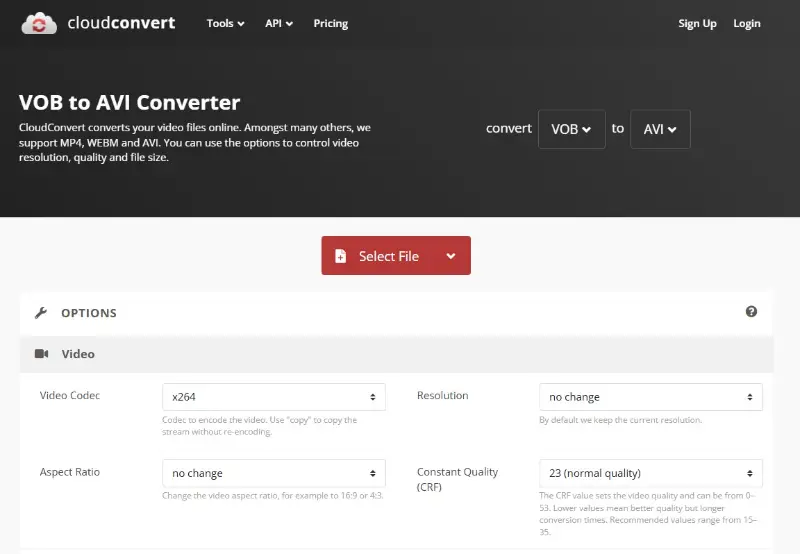Click the VOB to AVI Converter heading

(x=130, y=103)
